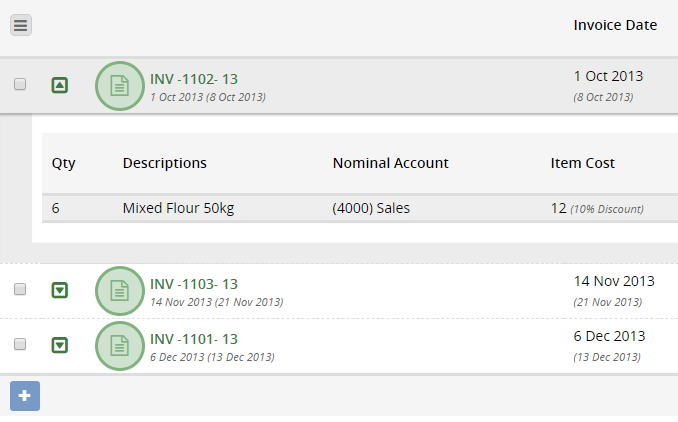Open the INV -1102- 13 invoice link
This screenshot has height=422, width=678.
pyautogui.click(x=194, y=79)
